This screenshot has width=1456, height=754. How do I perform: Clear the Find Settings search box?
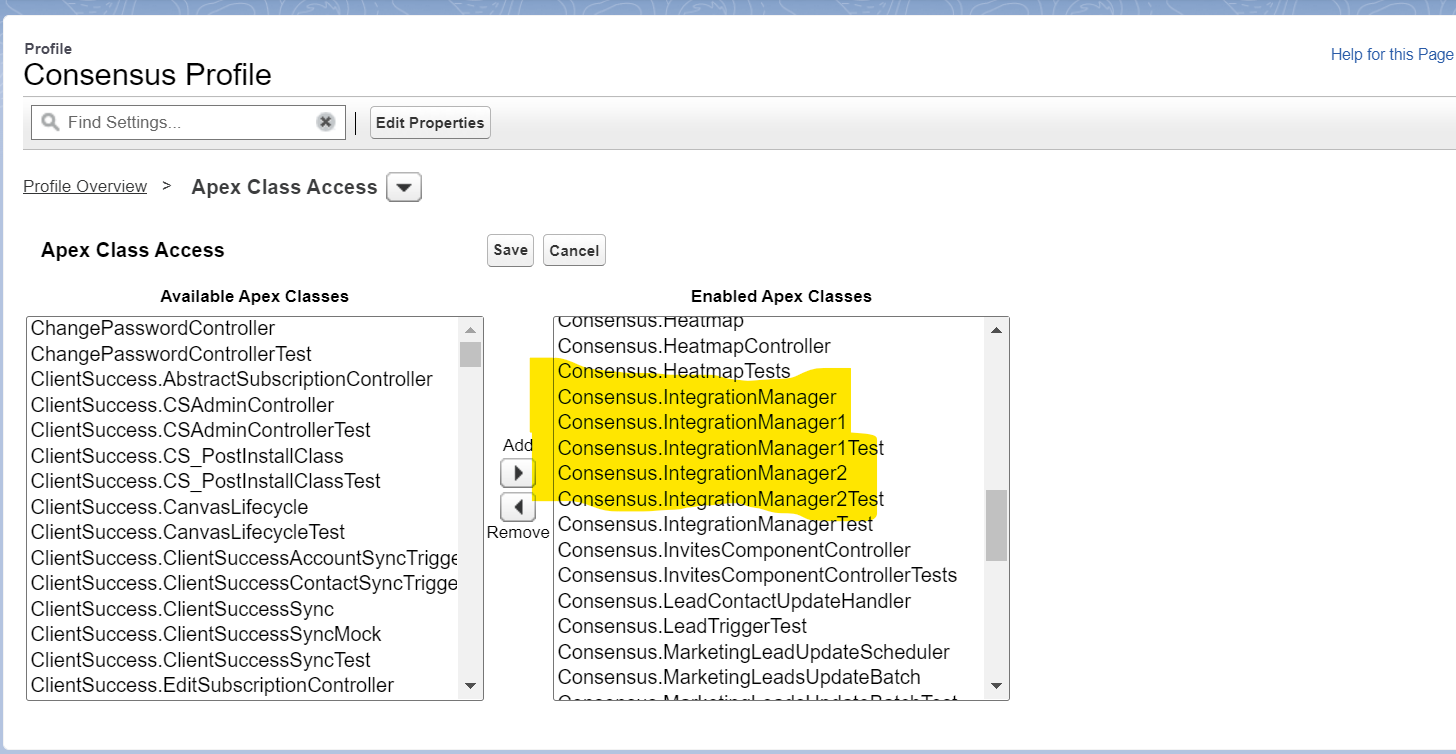(x=326, y=122)
